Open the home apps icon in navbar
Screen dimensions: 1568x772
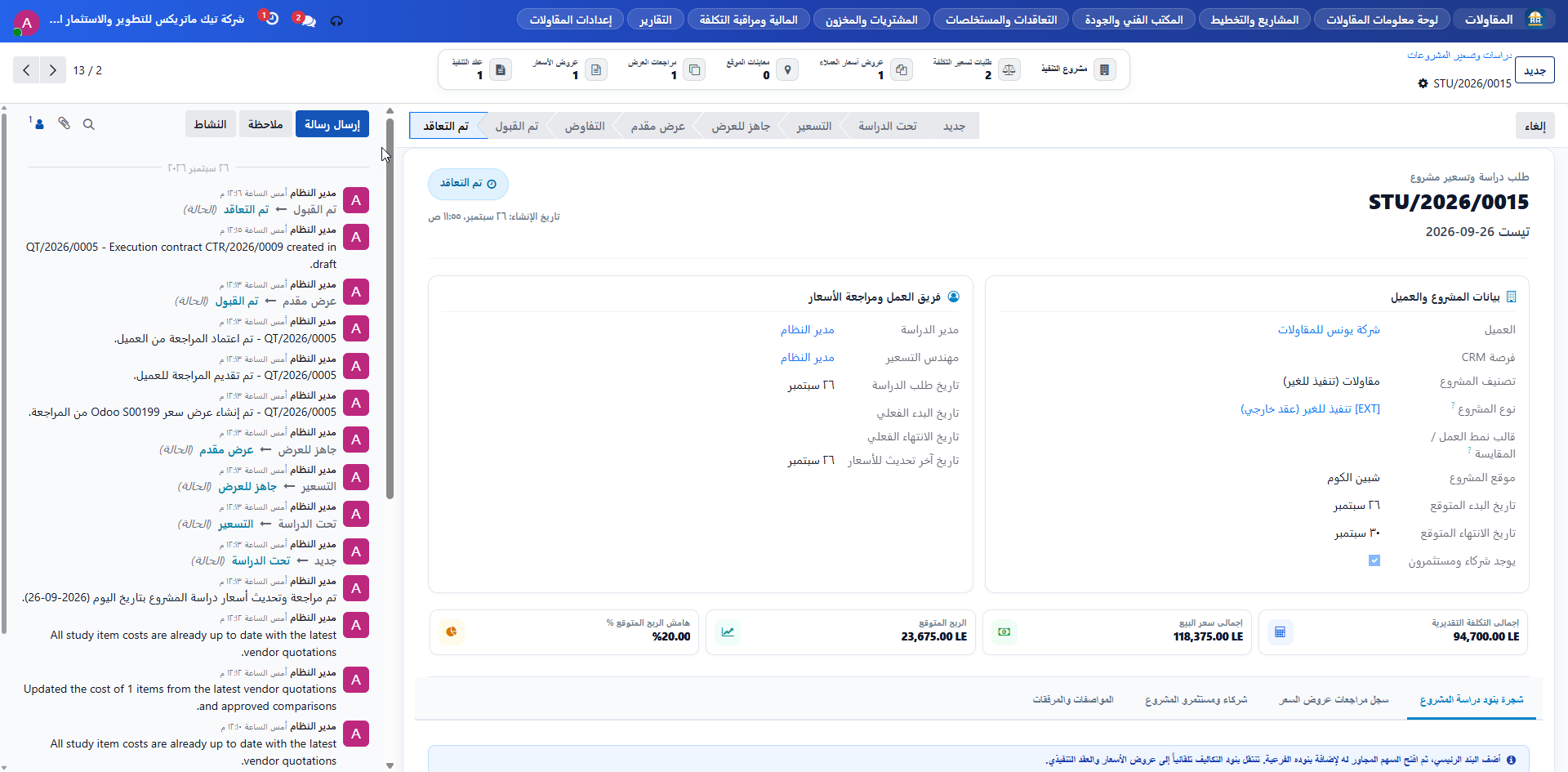(1535, 19)
